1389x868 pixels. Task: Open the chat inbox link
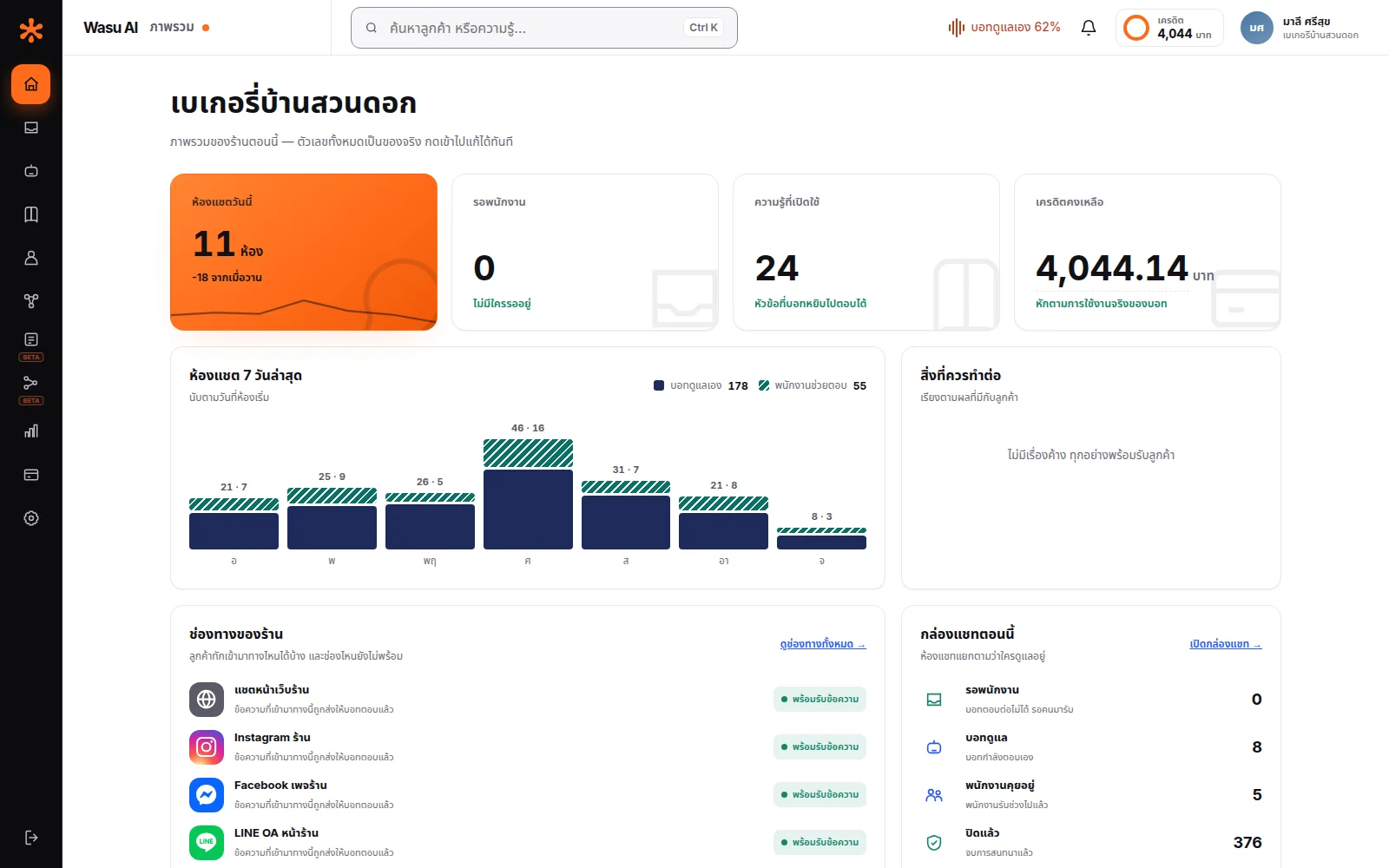[x=1226, y=644]
